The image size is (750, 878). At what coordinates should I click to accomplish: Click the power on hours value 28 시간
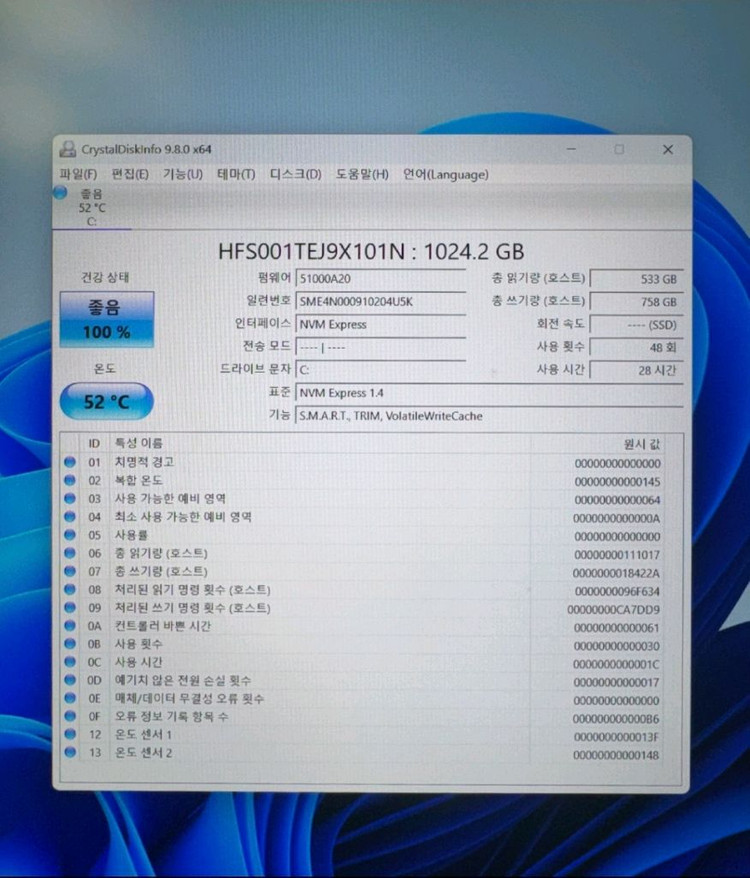pos(636,370)
